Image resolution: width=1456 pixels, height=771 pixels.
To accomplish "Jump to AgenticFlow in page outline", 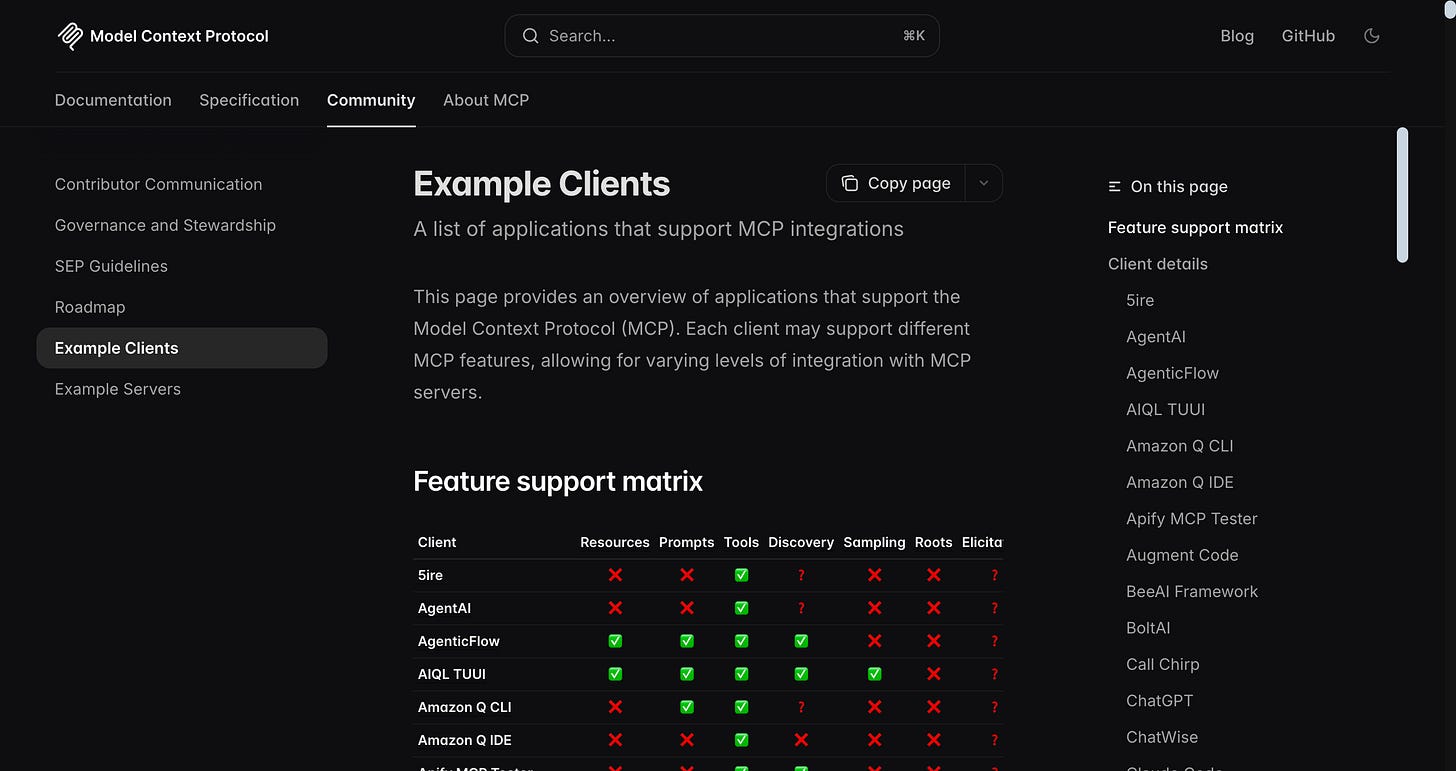I will point(1173,373).
